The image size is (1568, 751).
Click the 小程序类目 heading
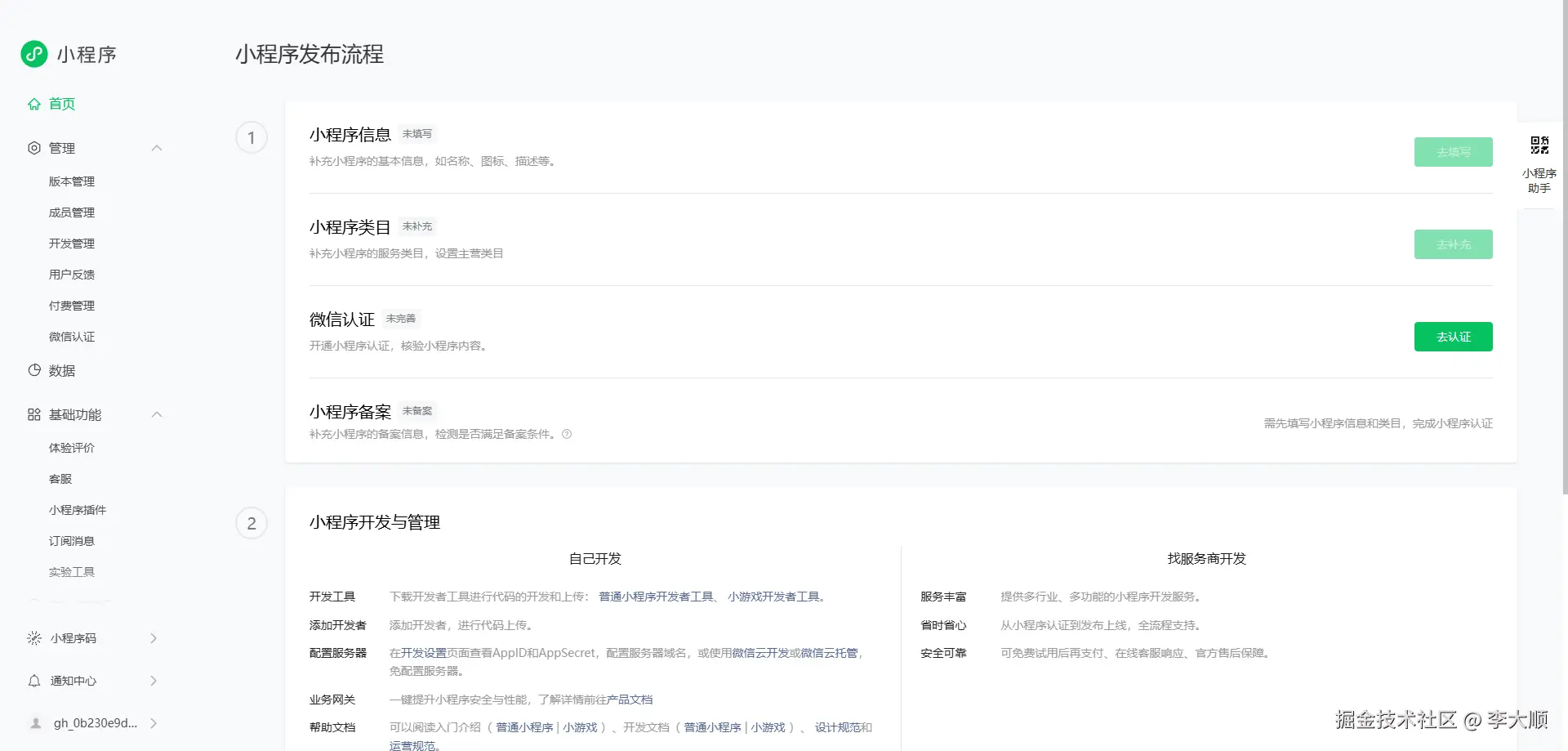350,227
